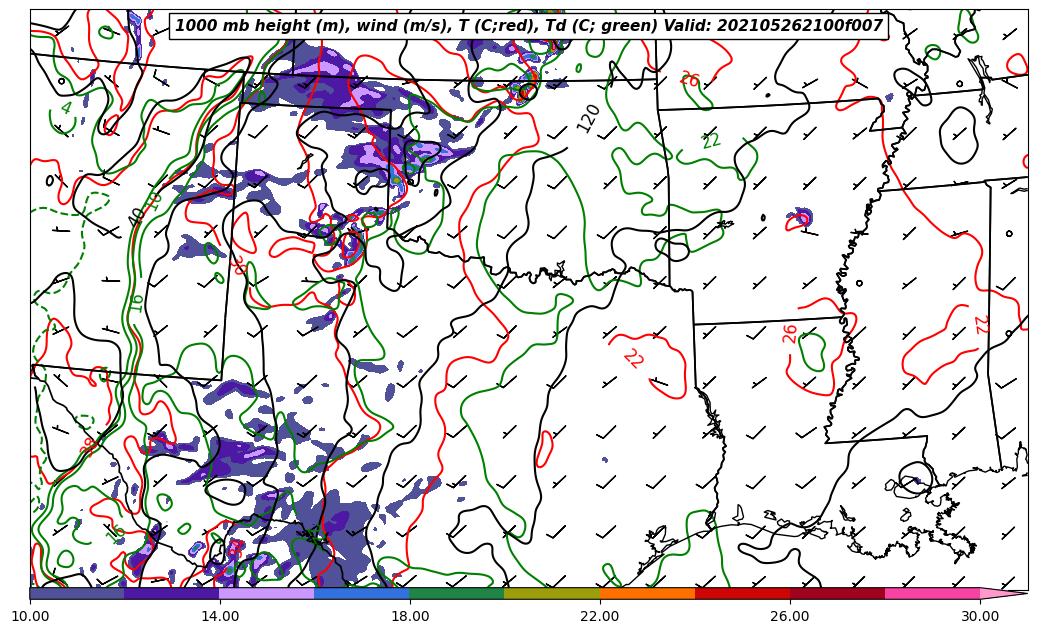Viewport: 1037px width, 633px height.
Task: Click the 26.00 colorbar tick label
Action: tap(790, 616)
